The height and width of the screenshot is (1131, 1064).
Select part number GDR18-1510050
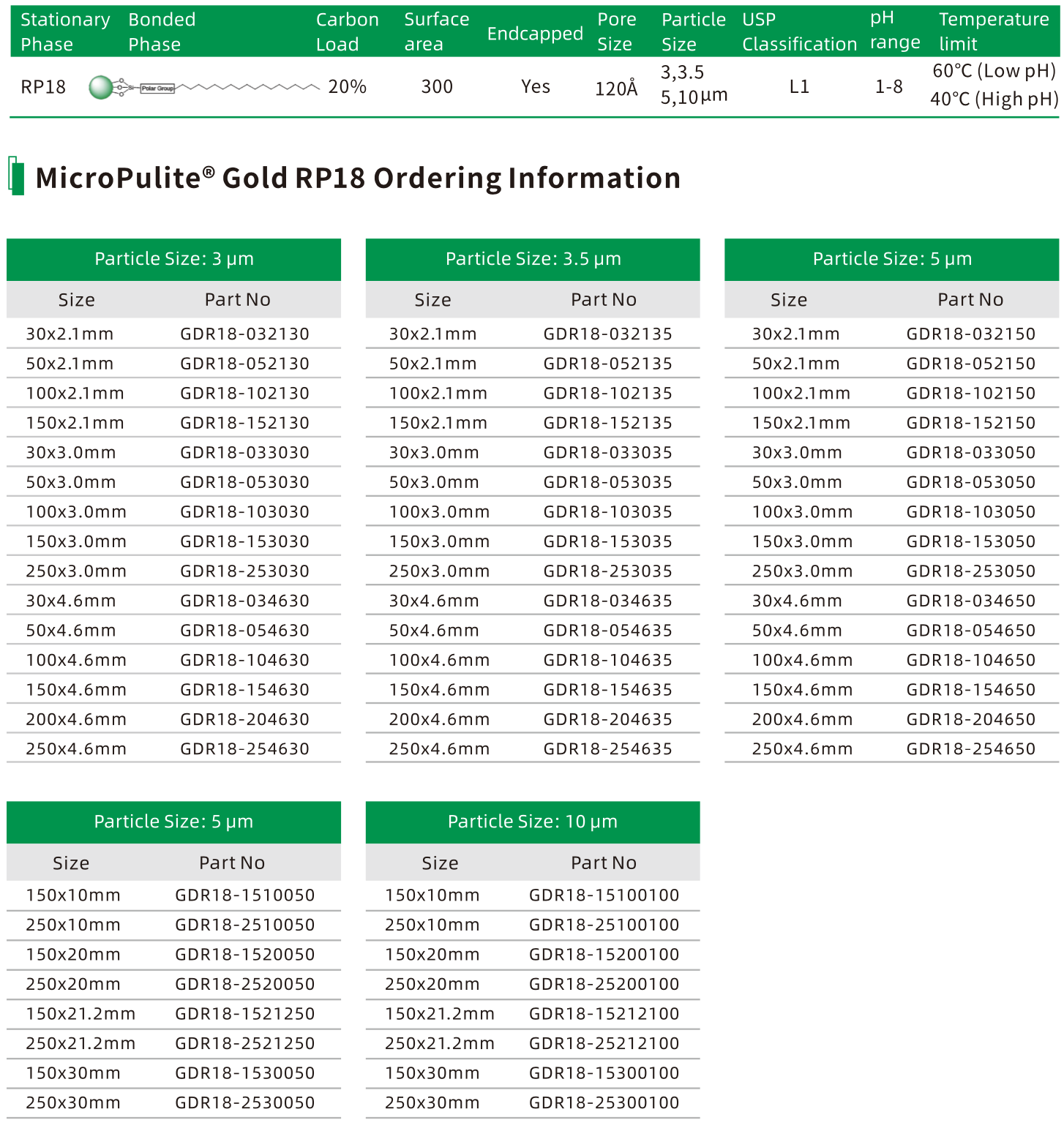coord(244,895)
